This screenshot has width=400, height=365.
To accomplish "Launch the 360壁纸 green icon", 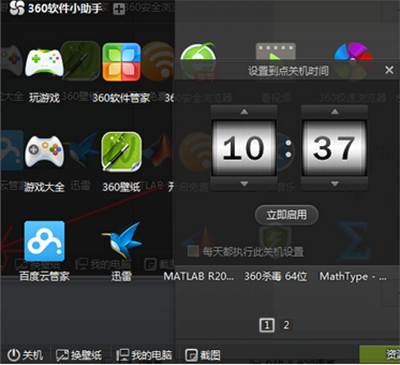I will [x=121, y=151].
